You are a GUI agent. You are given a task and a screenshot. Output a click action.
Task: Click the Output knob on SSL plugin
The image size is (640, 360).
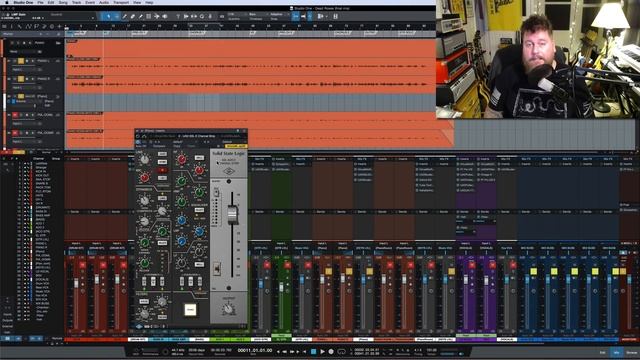click(229, 309)
